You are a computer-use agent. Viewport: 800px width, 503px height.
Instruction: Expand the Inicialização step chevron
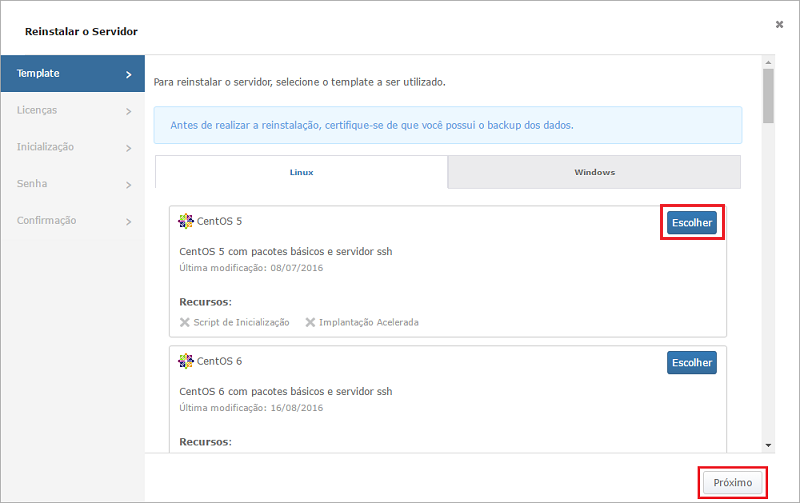point(129,148)
